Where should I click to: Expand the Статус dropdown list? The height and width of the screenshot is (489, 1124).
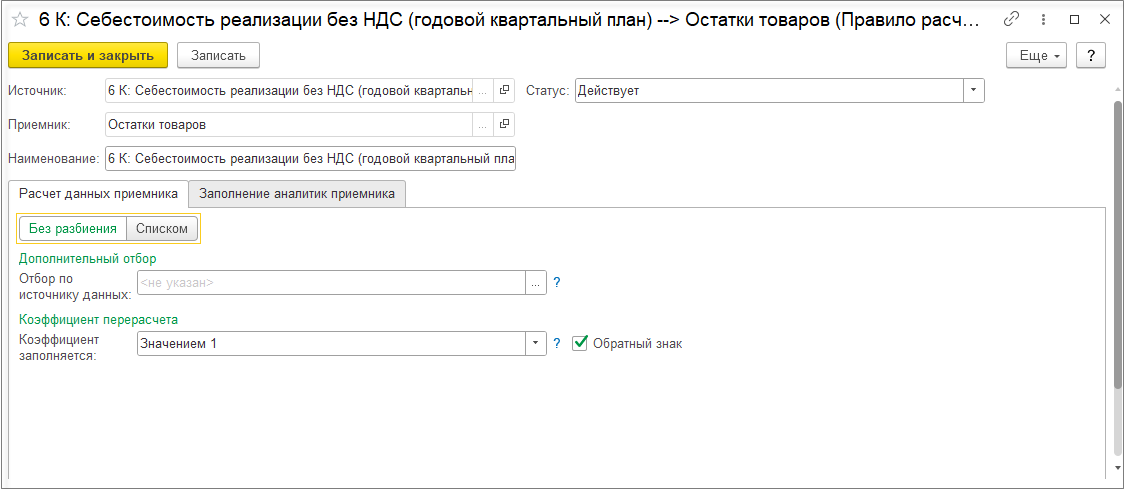tap(974, 91)
